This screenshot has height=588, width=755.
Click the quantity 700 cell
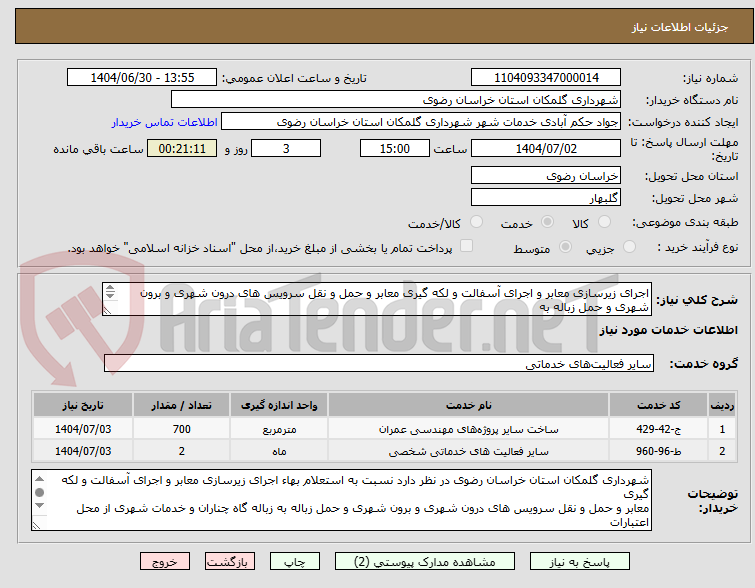[182, 429]
